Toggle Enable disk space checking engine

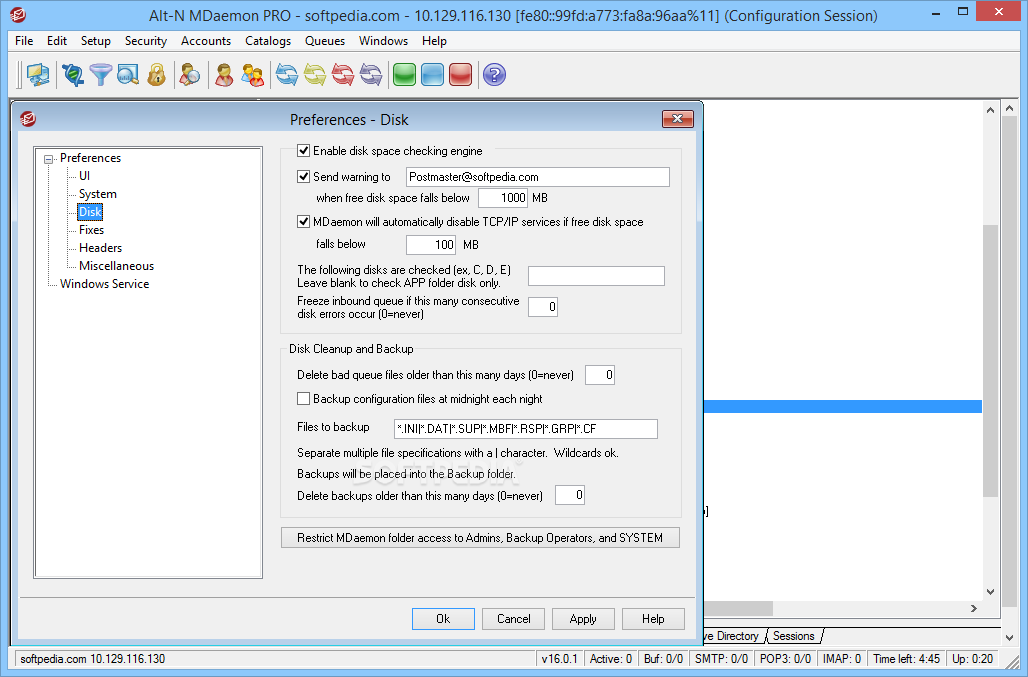coord(304,151)
